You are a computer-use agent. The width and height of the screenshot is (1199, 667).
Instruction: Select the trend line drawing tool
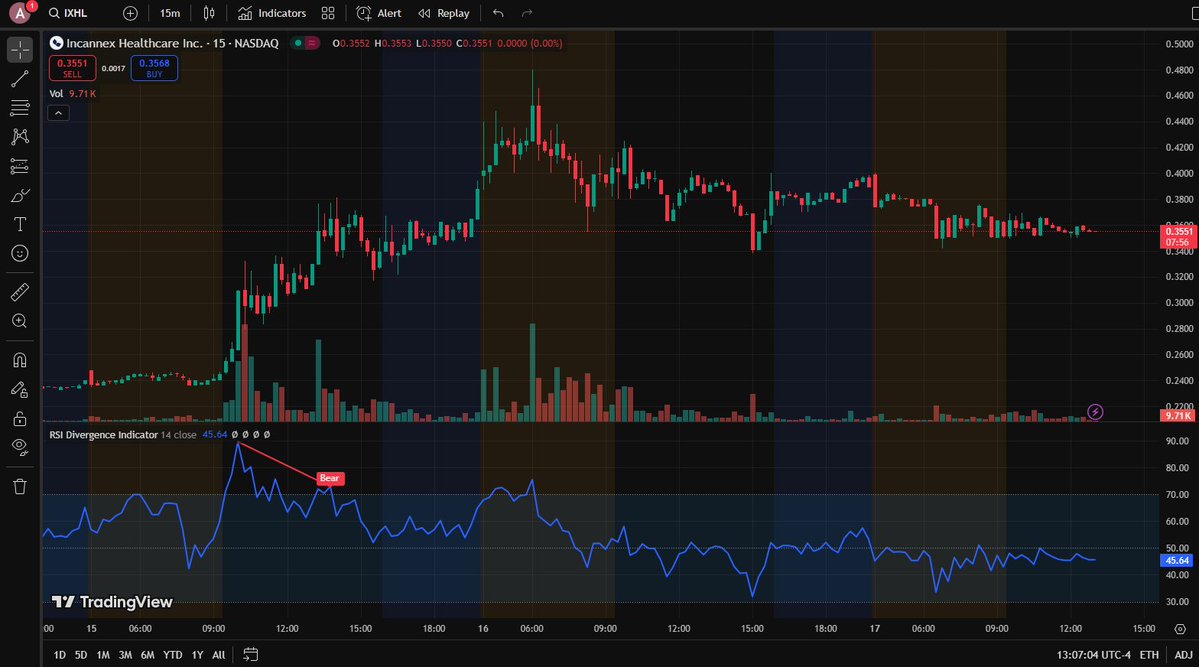click(x=20, y=79)
